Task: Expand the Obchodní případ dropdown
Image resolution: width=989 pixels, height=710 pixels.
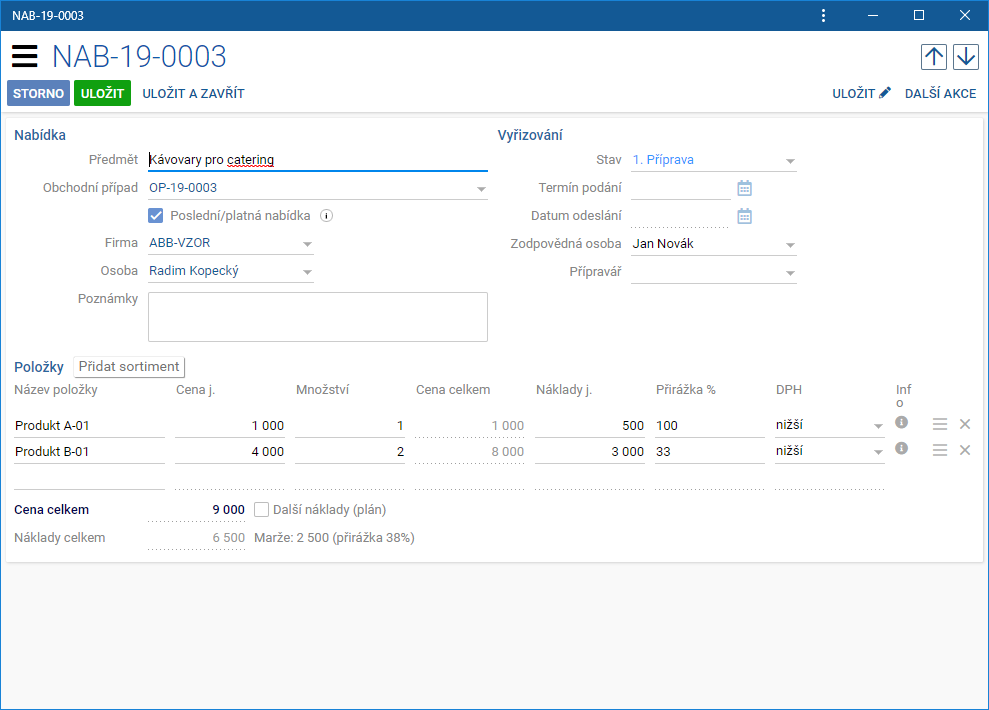Action: [x=481, y=189]
